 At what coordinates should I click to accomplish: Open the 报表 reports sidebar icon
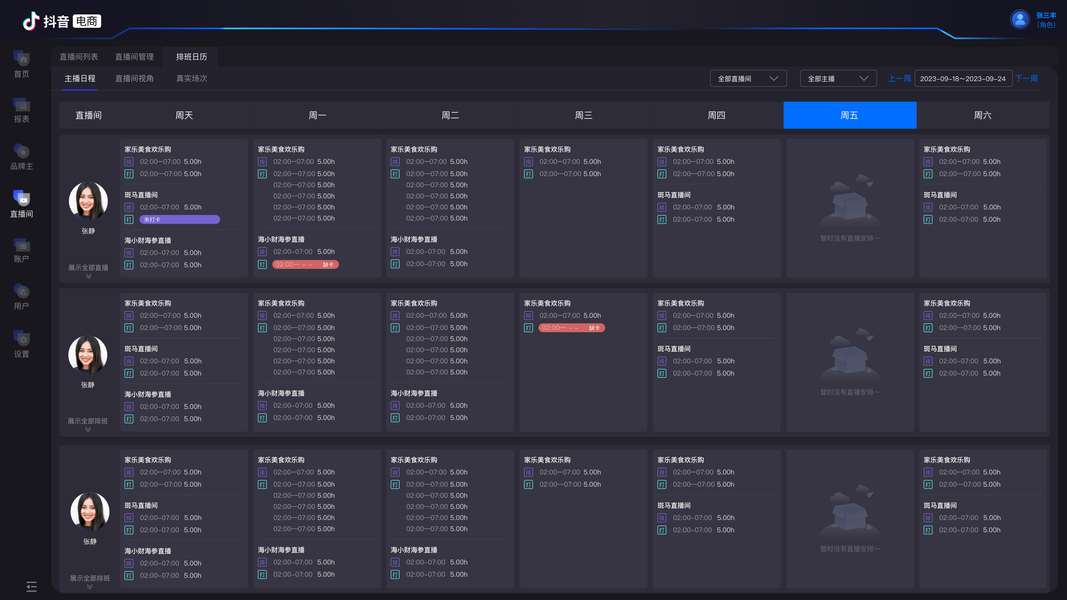[x=22, y=105]
